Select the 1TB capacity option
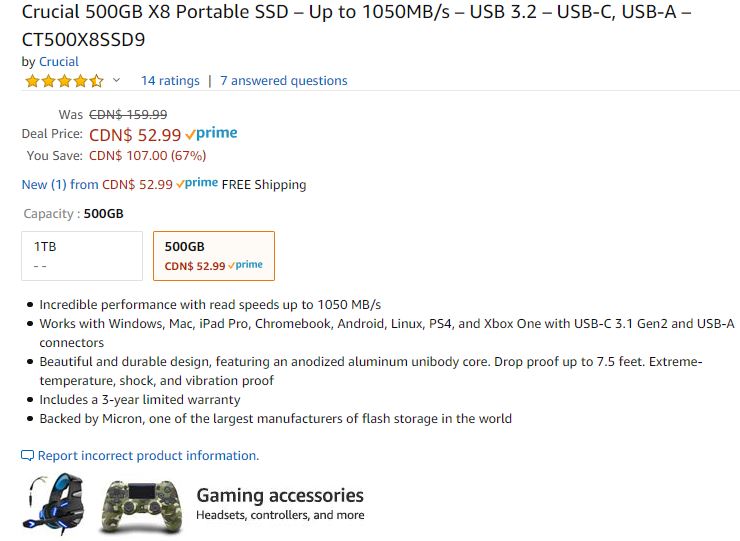This screenshot has width=740, height=541. [x=82, y=255]
